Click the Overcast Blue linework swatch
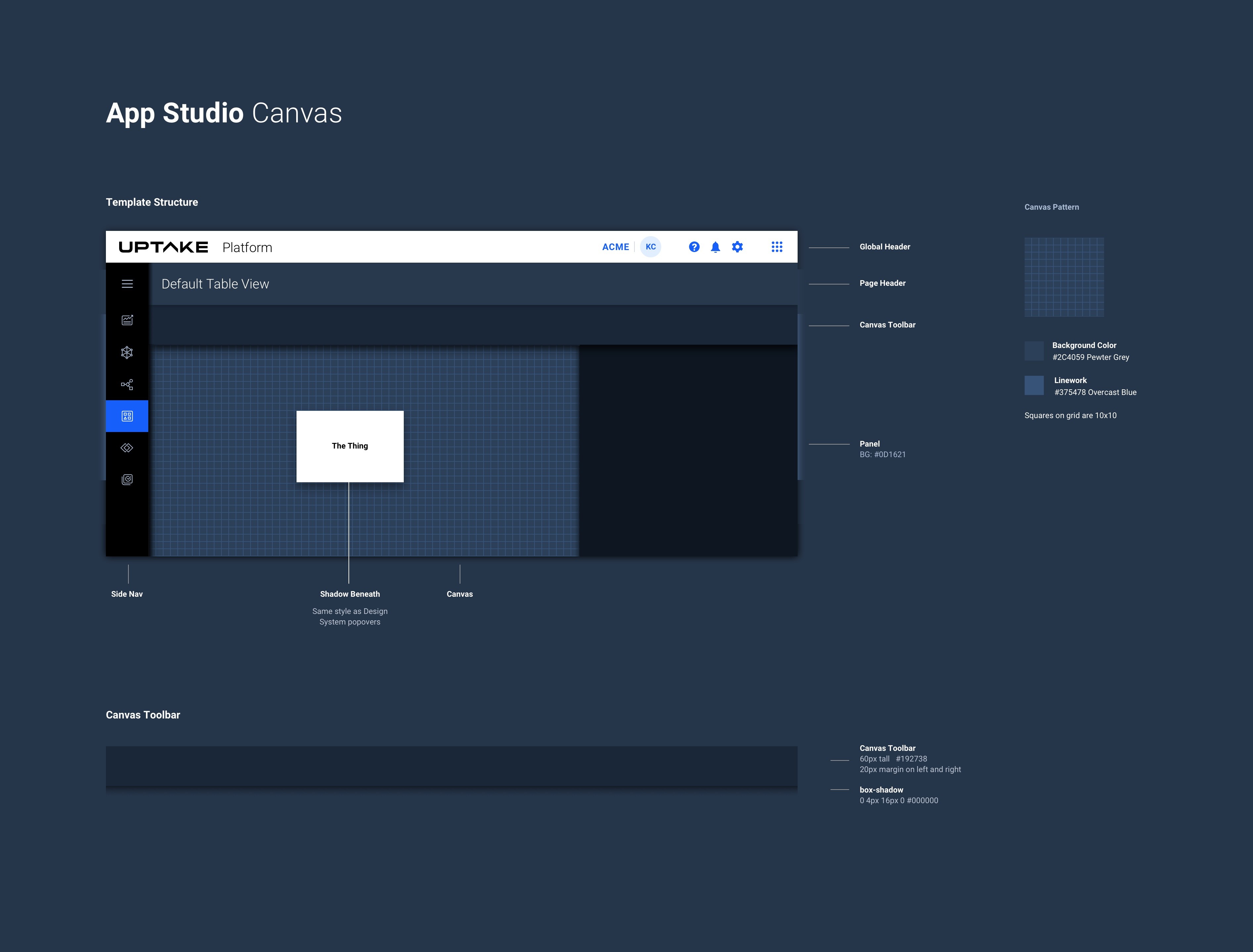This screenshot has width=1253, height=952. tap(1034, 385)
